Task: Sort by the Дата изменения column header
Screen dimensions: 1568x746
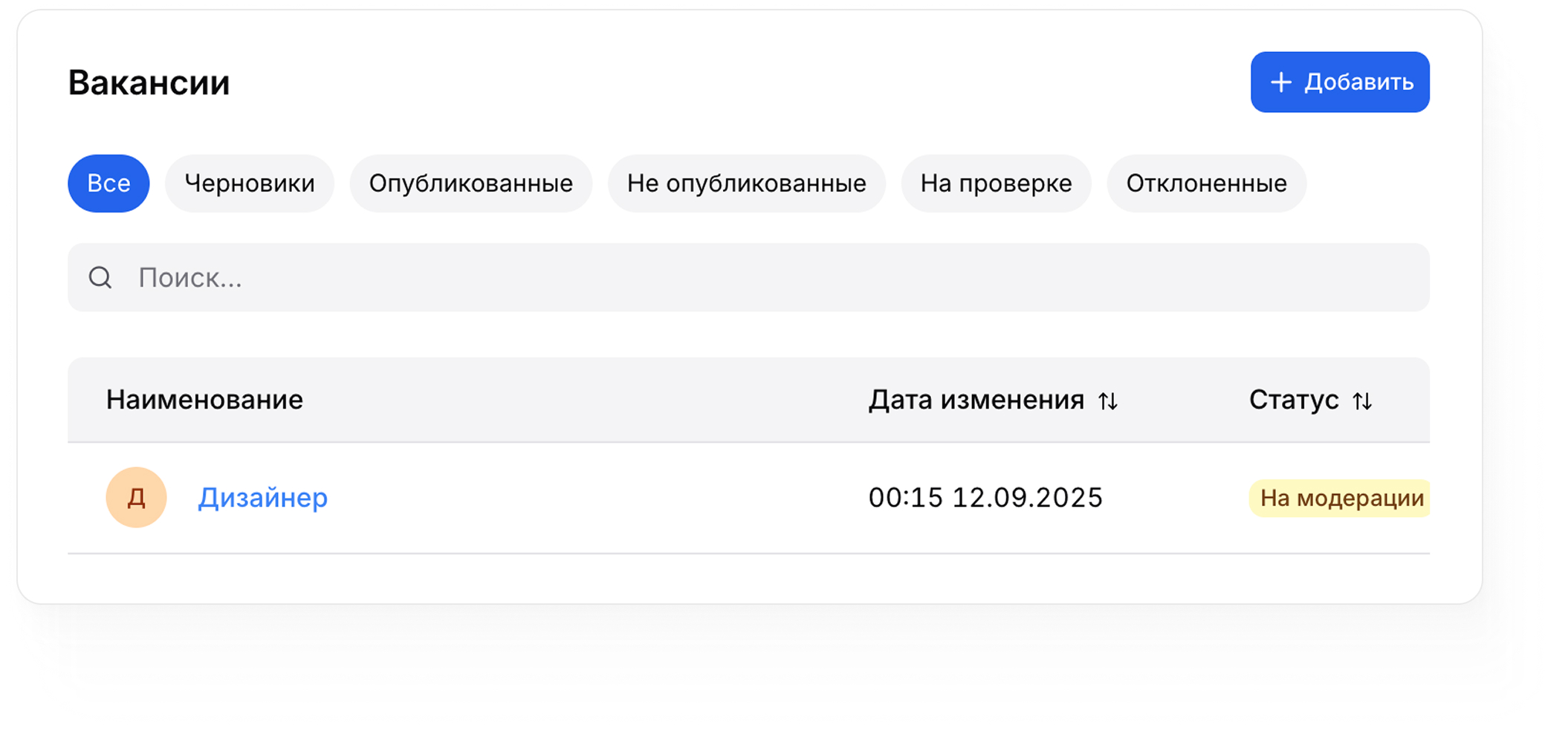Action: [x=976, y=400]
